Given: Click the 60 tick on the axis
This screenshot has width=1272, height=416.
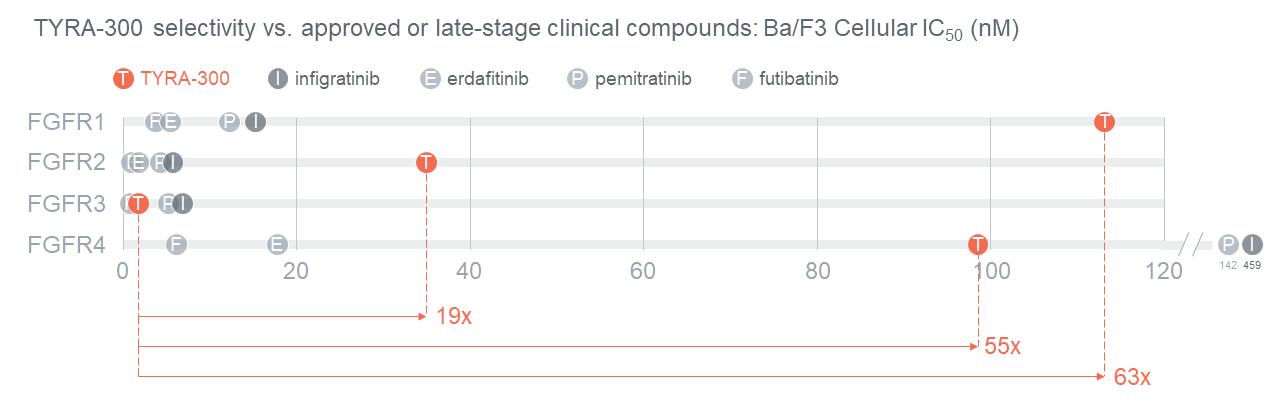Looking at the screenshot, I should pos(643,270).
